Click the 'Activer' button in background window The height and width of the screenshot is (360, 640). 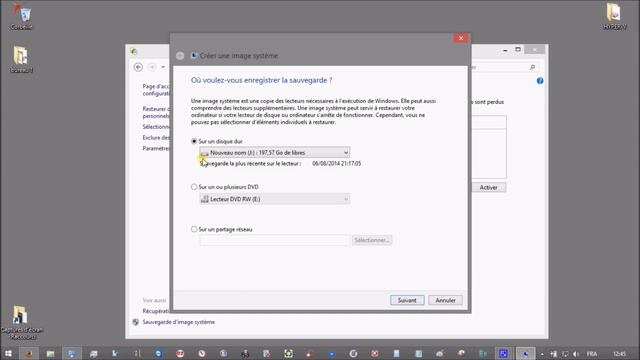tap(489, 187)
